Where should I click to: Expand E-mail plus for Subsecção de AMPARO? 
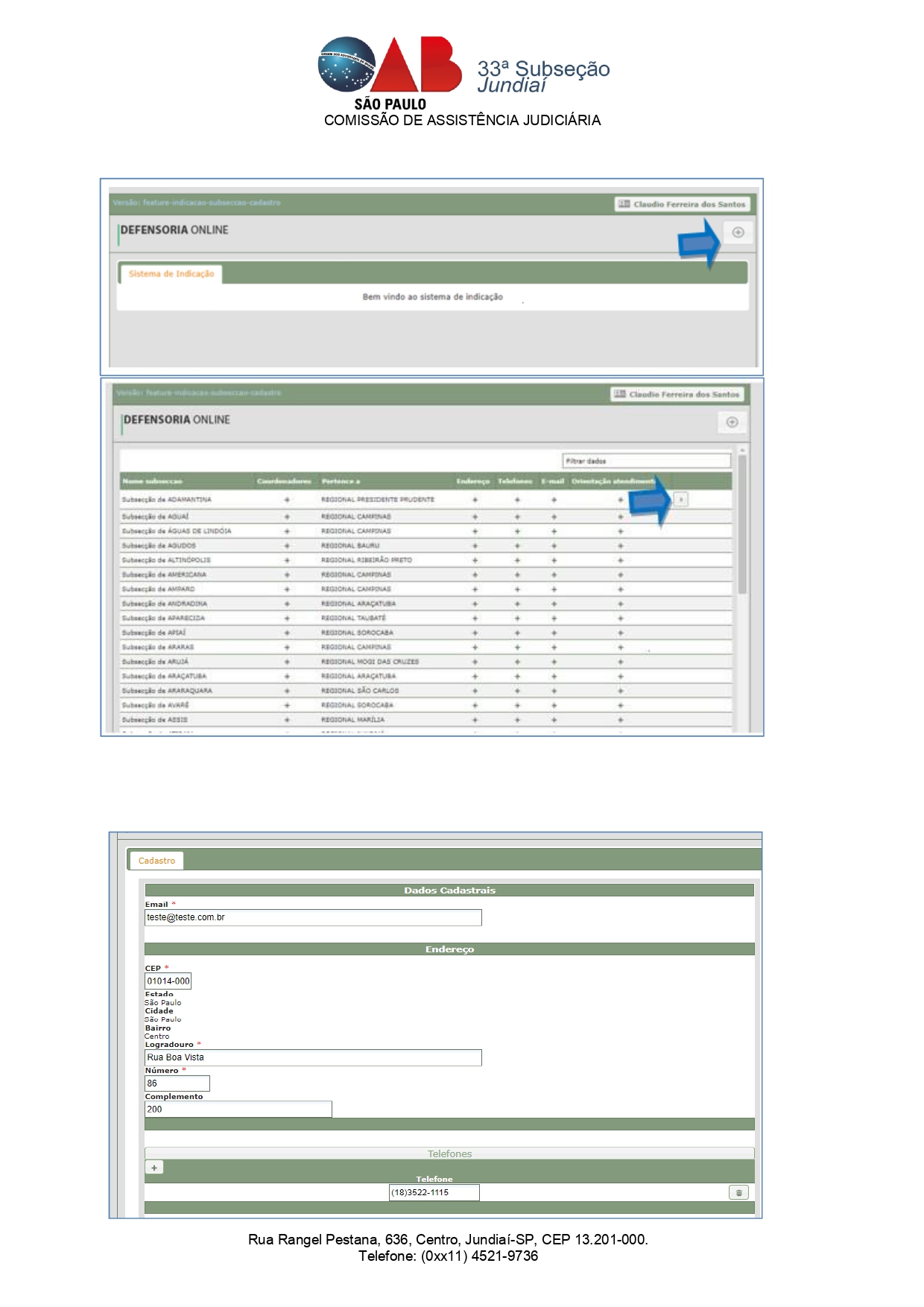[x=554, y=589]
